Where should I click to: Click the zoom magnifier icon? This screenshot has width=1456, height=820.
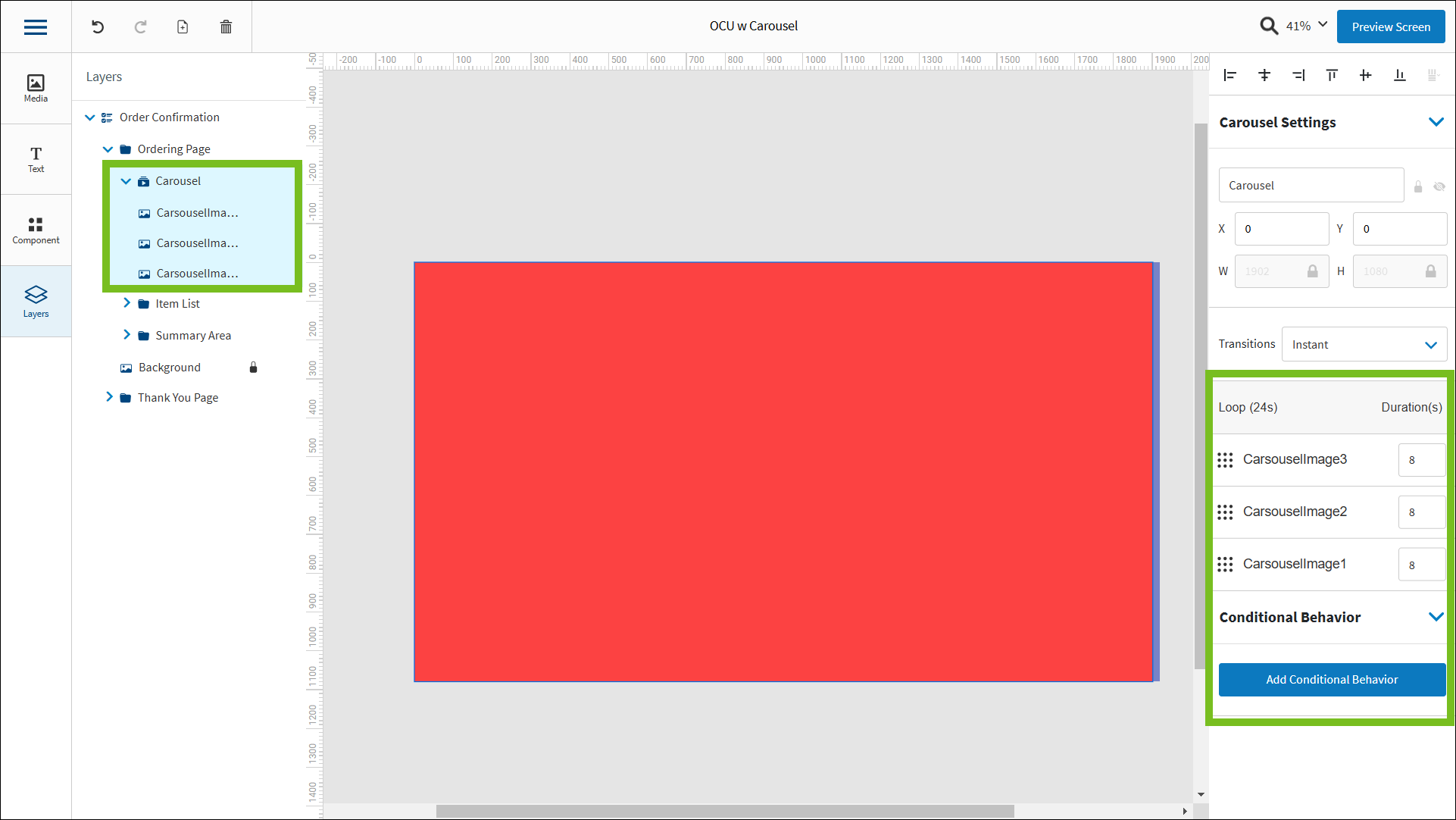[x=1269, y=26]
